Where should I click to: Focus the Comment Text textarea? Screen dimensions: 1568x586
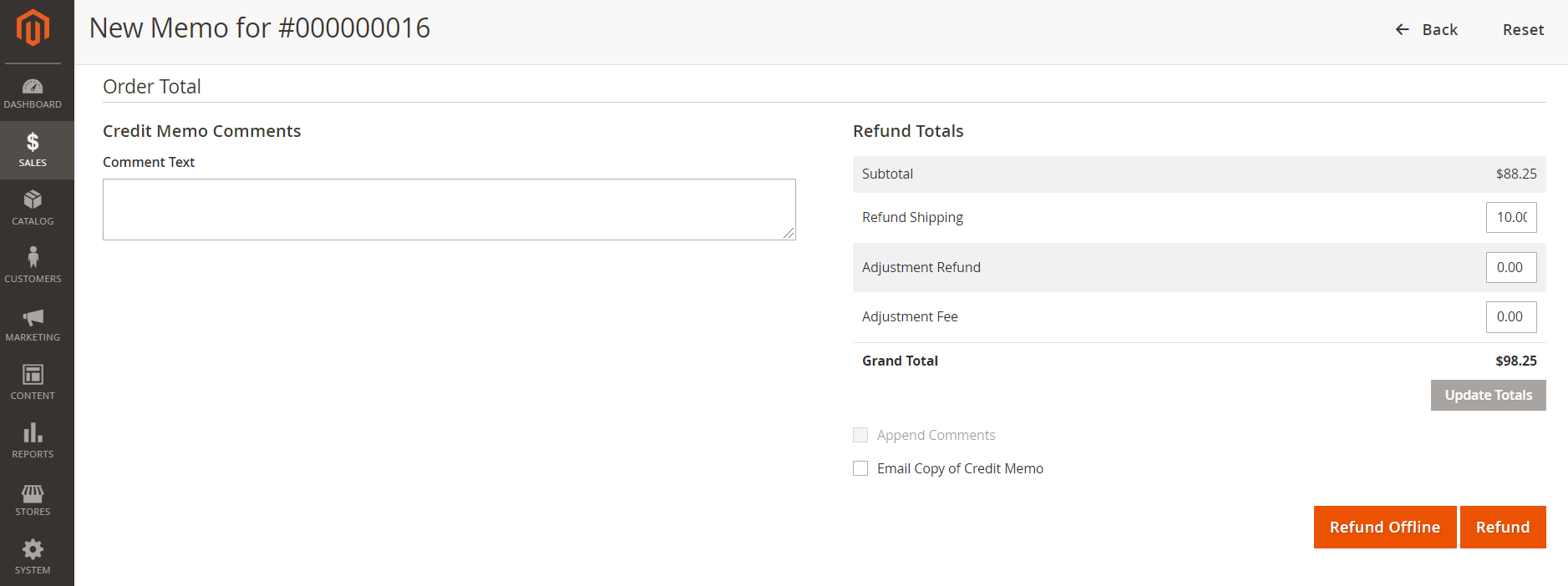449,210
